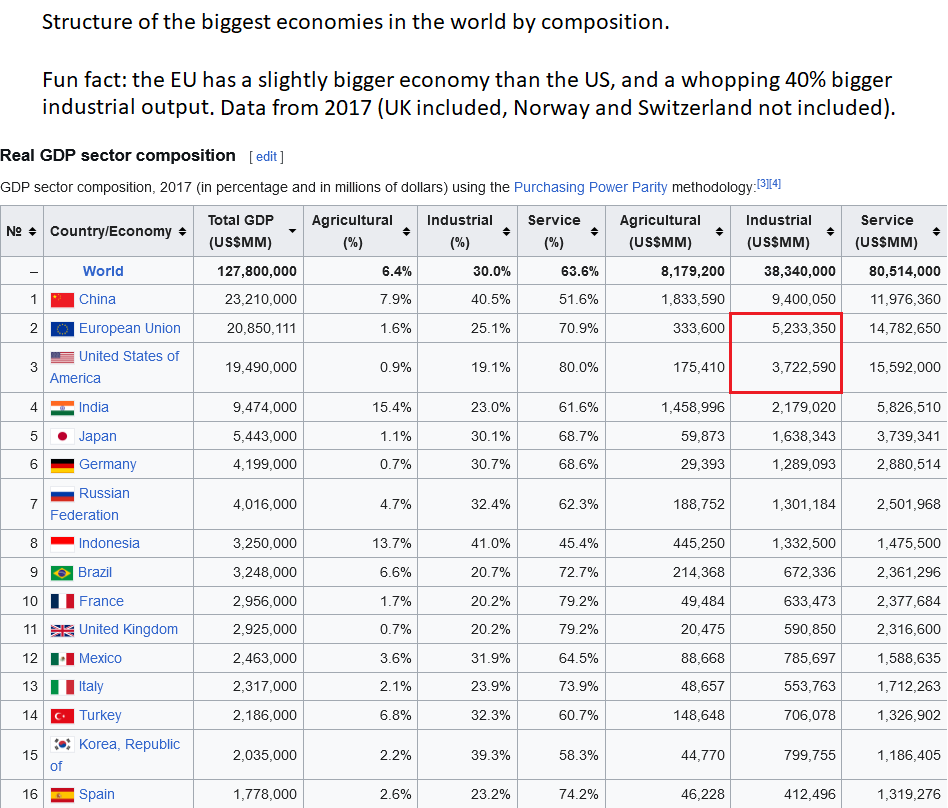Select China's total GDP 23,210,000

pyautogui.click(x=261, y=299)
